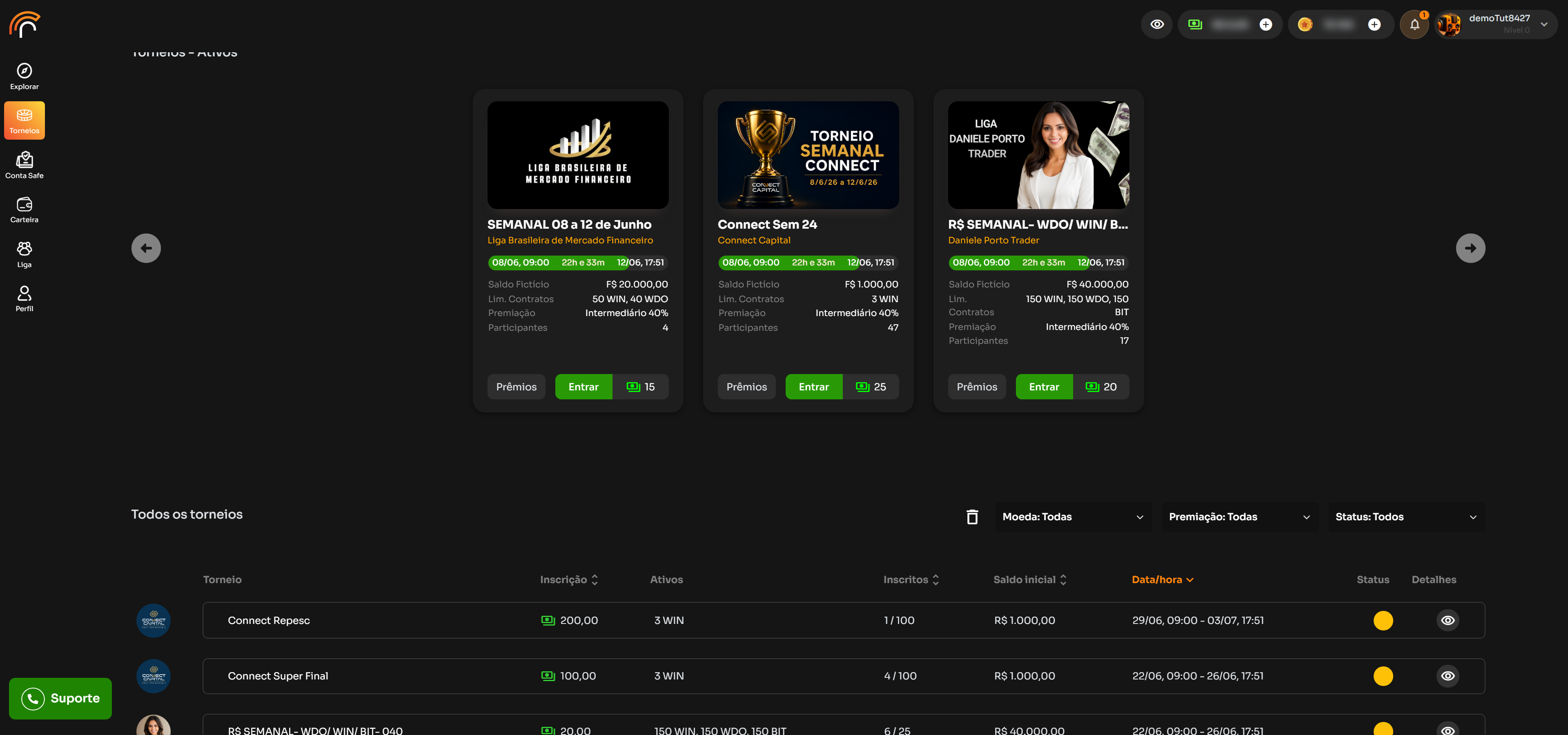Open the Status: Todos dropdown
The height and width of the screenshot is (735, 1568).
(1406, 517)
